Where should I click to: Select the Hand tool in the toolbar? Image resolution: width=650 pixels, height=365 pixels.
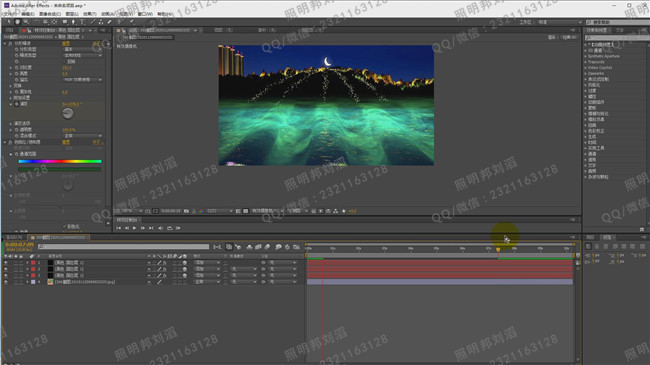(x=17, y=22)
